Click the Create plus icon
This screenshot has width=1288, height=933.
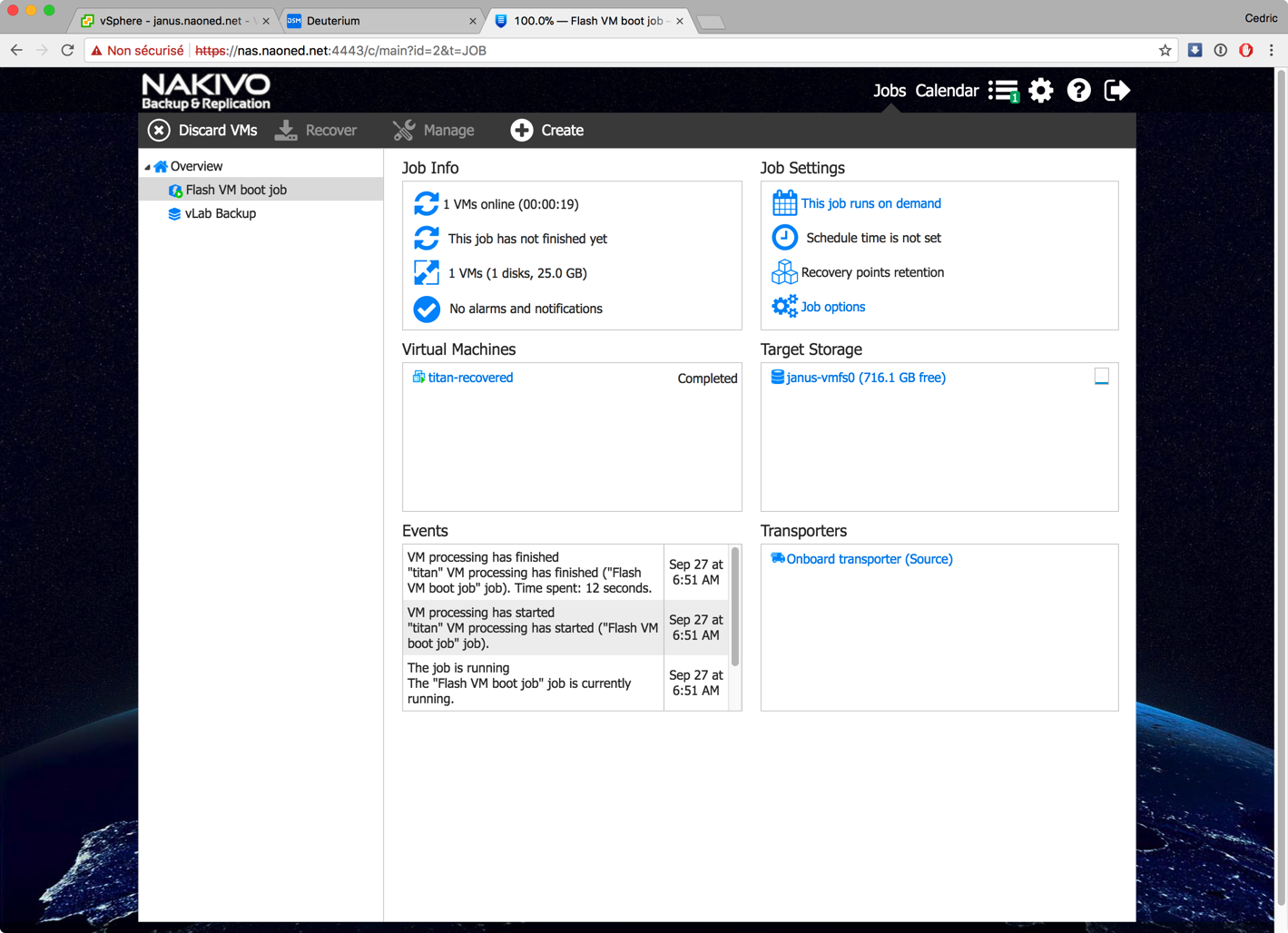click(522, 131)
